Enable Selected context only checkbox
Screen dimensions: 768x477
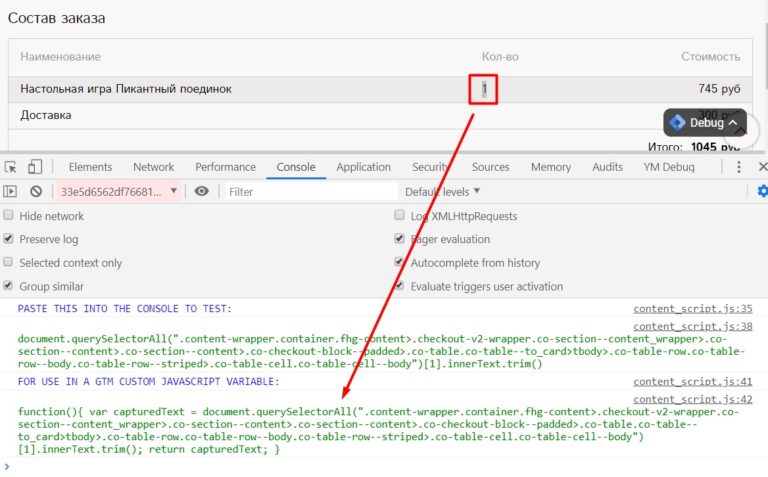tap(8, 262)
